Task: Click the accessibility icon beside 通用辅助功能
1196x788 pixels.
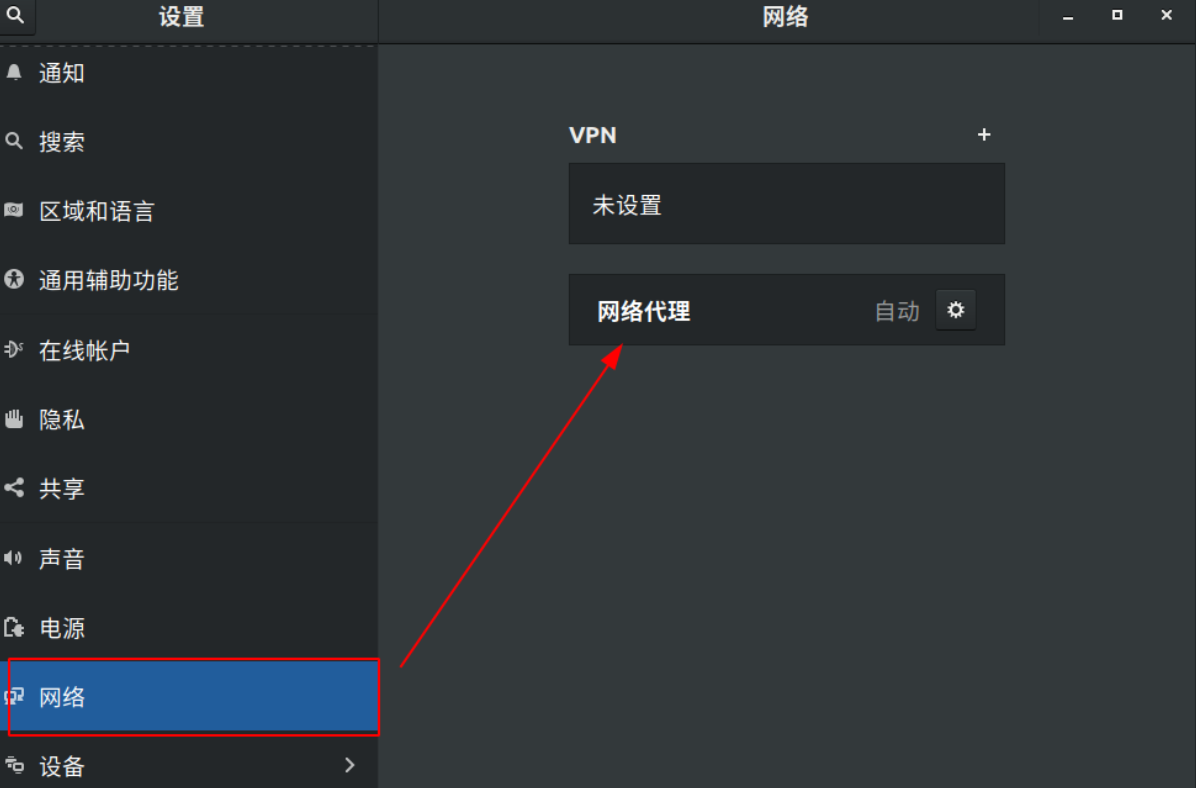Action: click(x=14, y=279)
